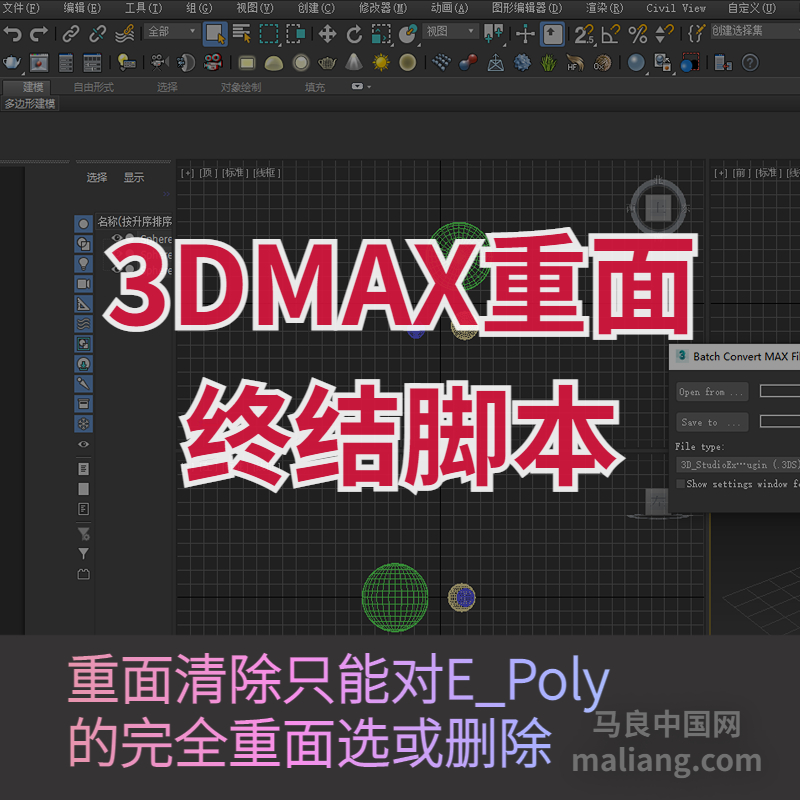Open the scene explorer 选择 menu
The image size is (800, 800).
point(97,178)
